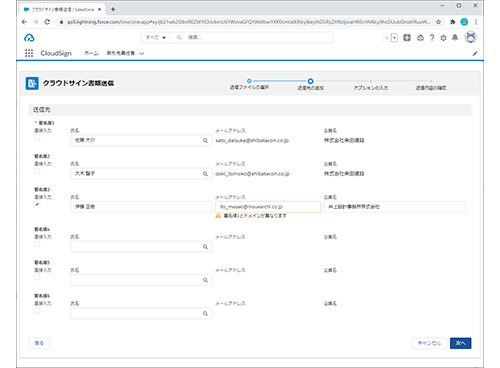Screen dimensions: 500x368
Task: Enable direct input for signer 2
Action: [37, 171]
